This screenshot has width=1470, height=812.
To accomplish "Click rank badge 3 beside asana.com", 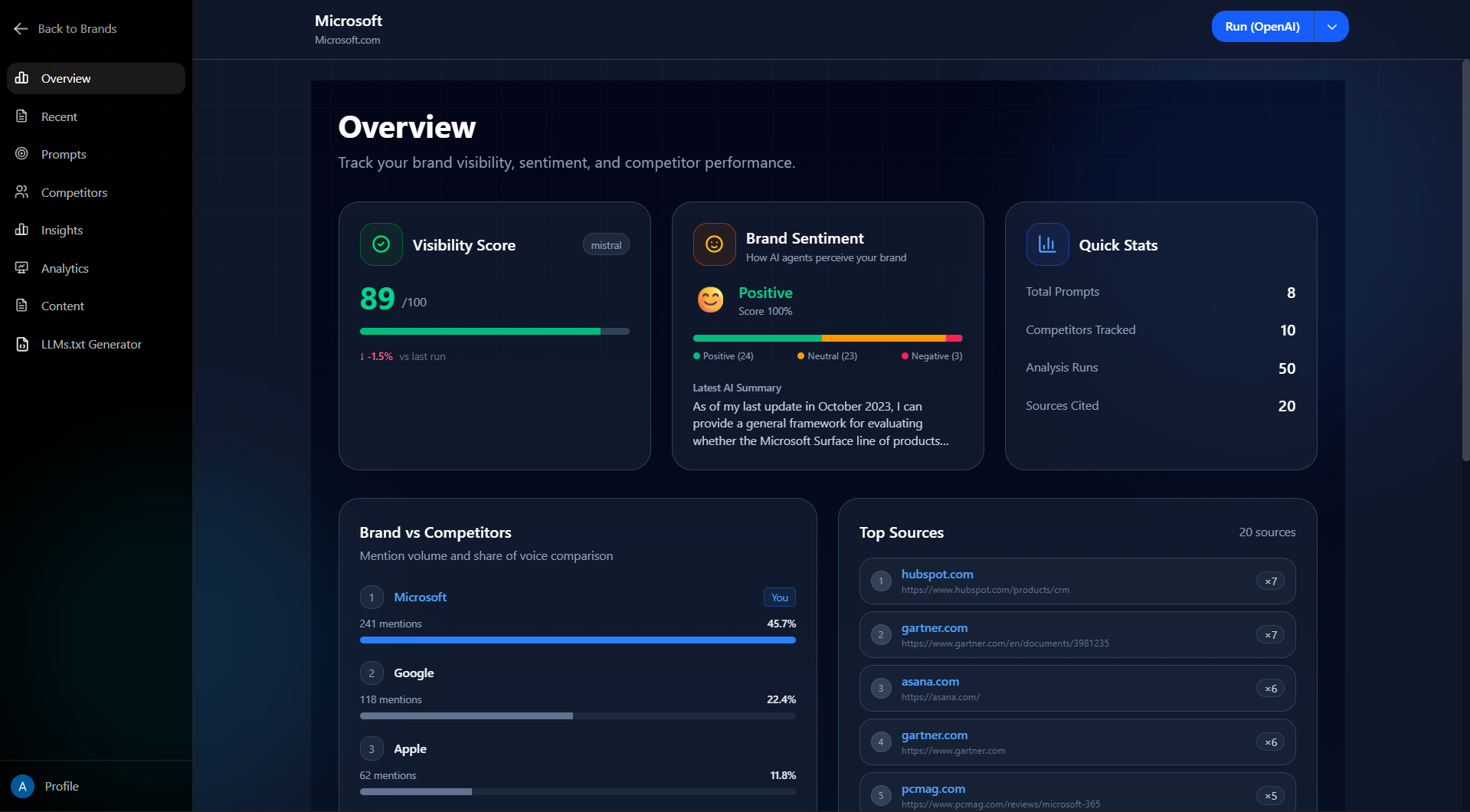I will click(881, 688).
